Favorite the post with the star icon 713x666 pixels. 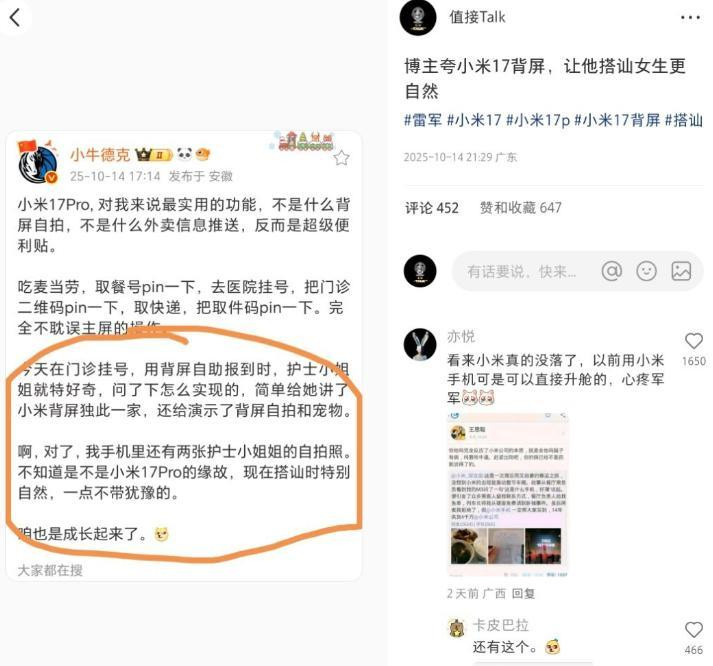coord(341,158)
